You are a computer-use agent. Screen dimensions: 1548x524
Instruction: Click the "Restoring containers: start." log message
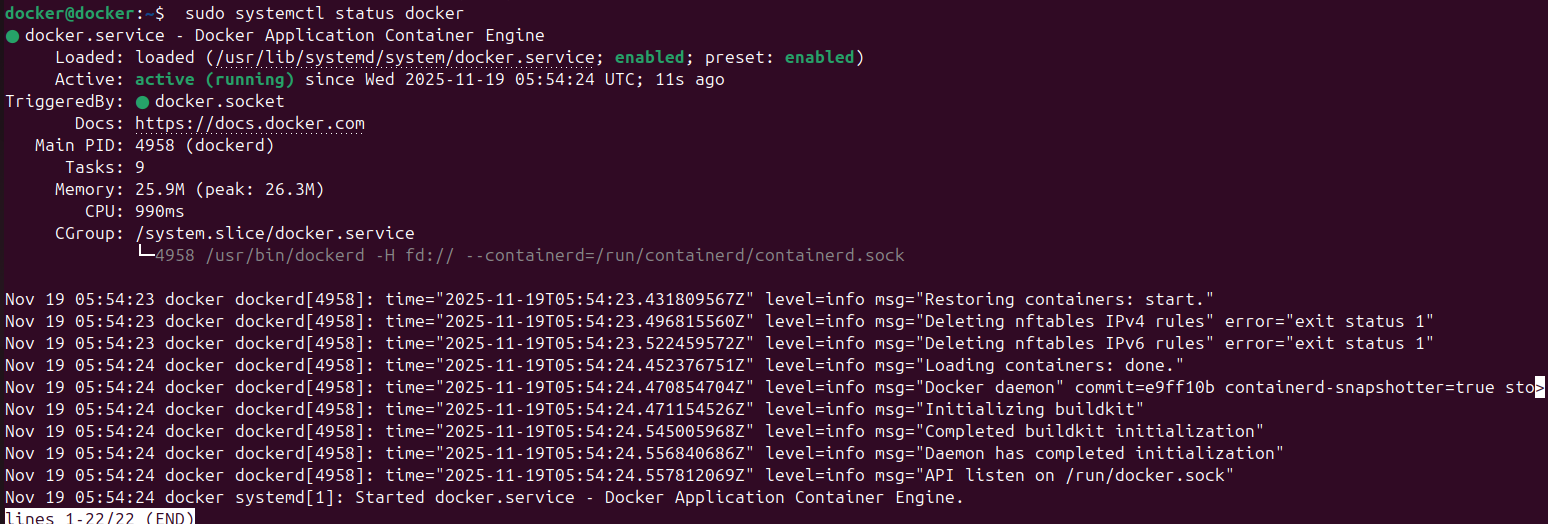coord(1068,299)
